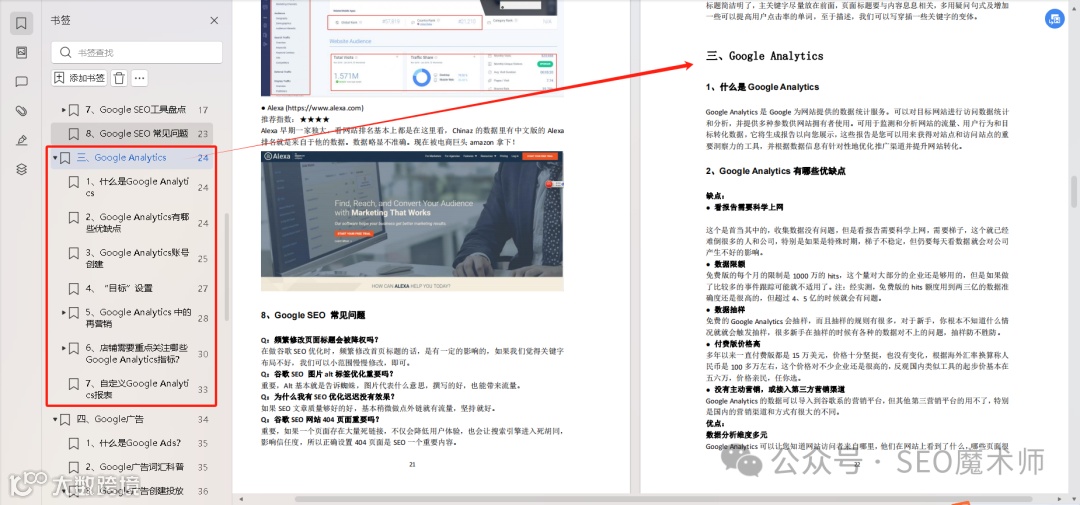Expand the 5、Google Analytics 中的再营销 bookmark
Viewport: 1080px width, 505px height.
64,312
